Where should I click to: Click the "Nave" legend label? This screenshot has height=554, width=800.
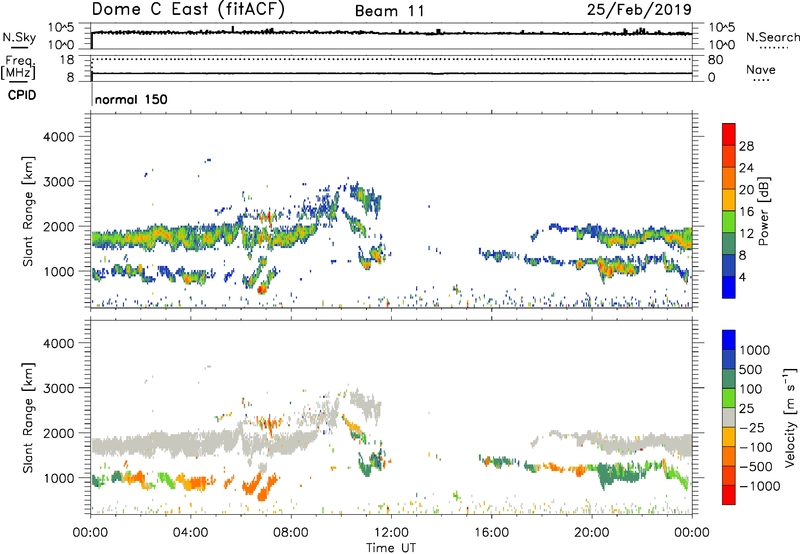click(761, 69)
